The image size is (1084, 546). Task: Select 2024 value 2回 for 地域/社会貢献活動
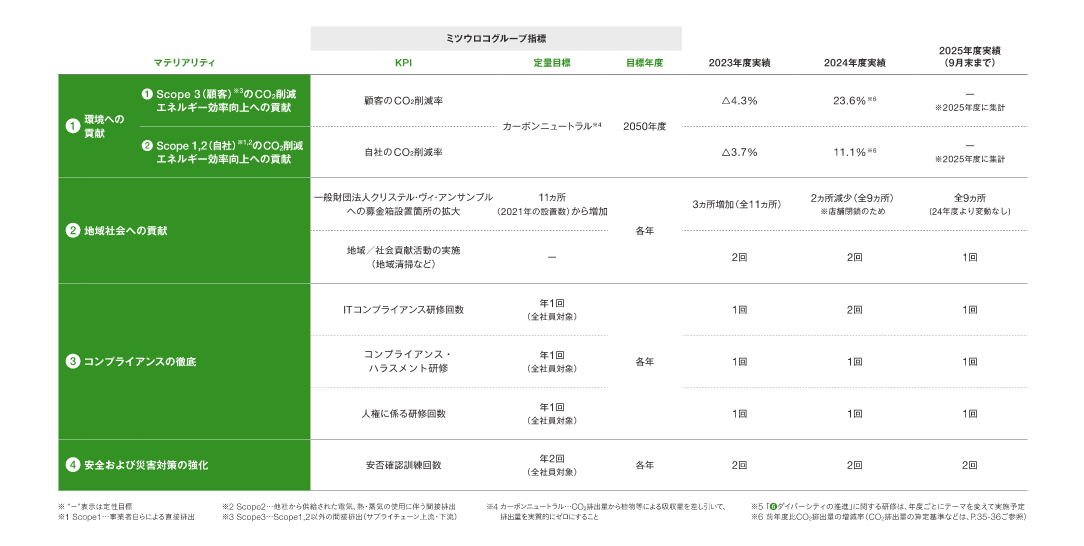[854, 257]
